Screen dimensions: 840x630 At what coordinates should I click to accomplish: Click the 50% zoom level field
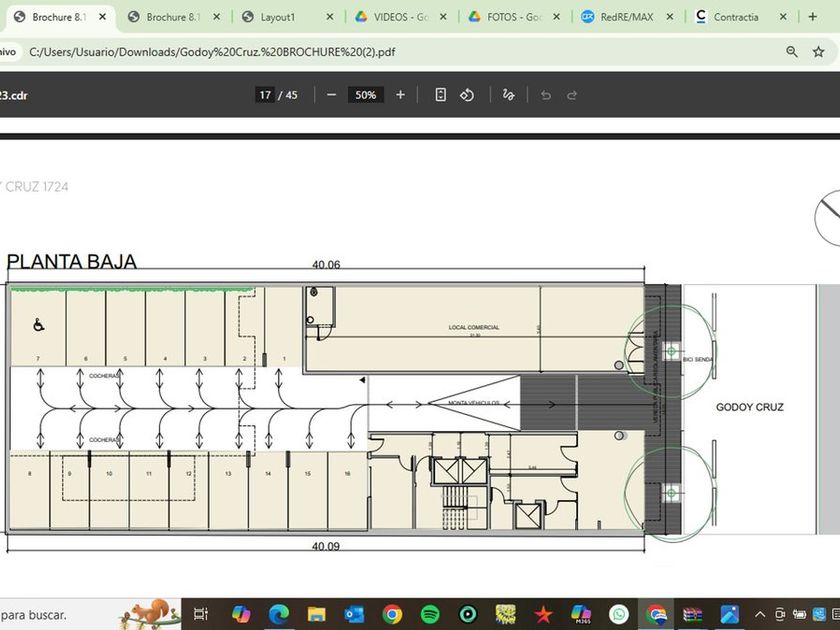(365, 95)
